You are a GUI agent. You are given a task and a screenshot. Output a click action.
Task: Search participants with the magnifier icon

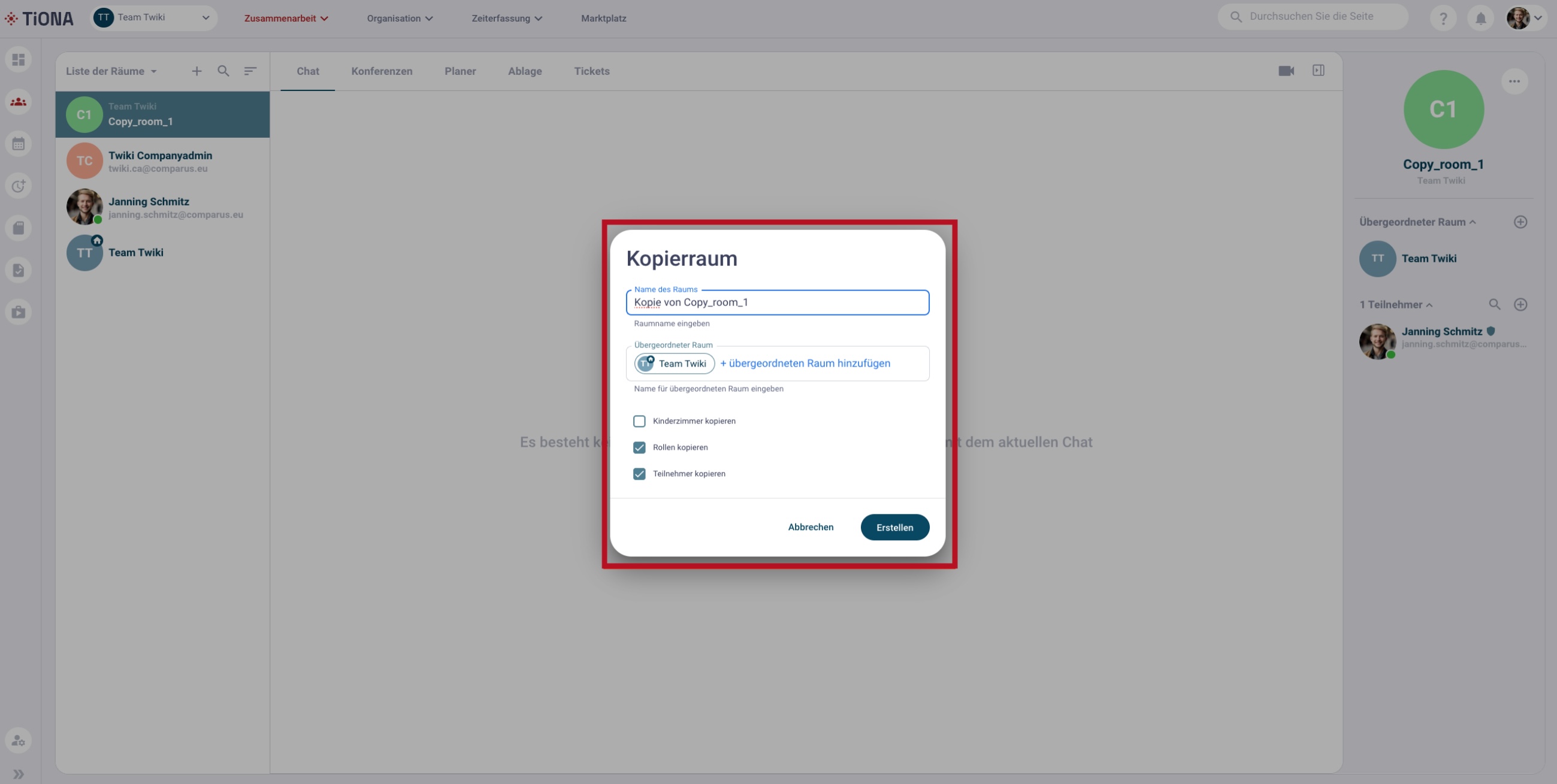coord(1495,305)
